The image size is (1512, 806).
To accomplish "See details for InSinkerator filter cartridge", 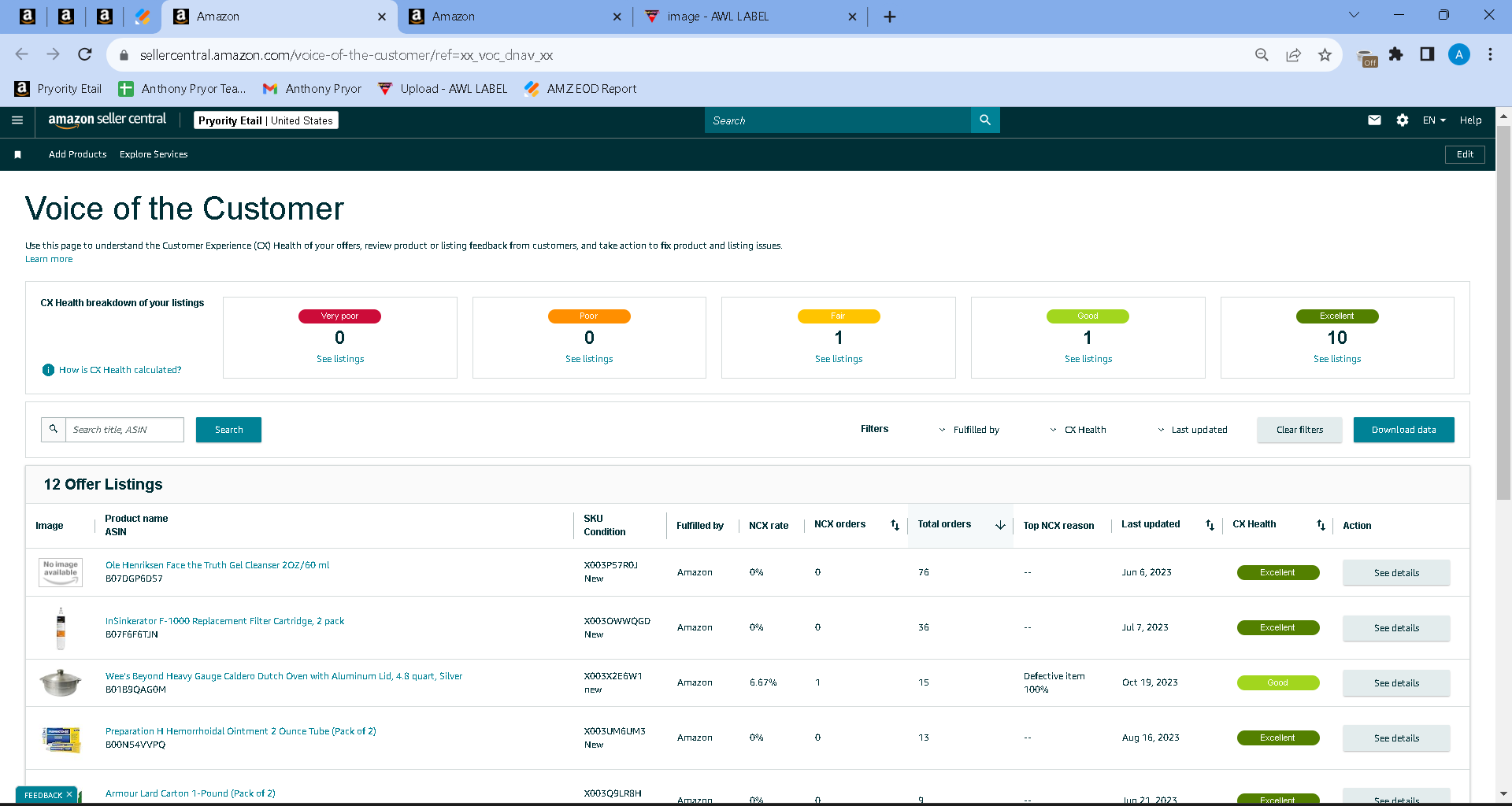I will pyautogui.click(x=1396, y=628).
